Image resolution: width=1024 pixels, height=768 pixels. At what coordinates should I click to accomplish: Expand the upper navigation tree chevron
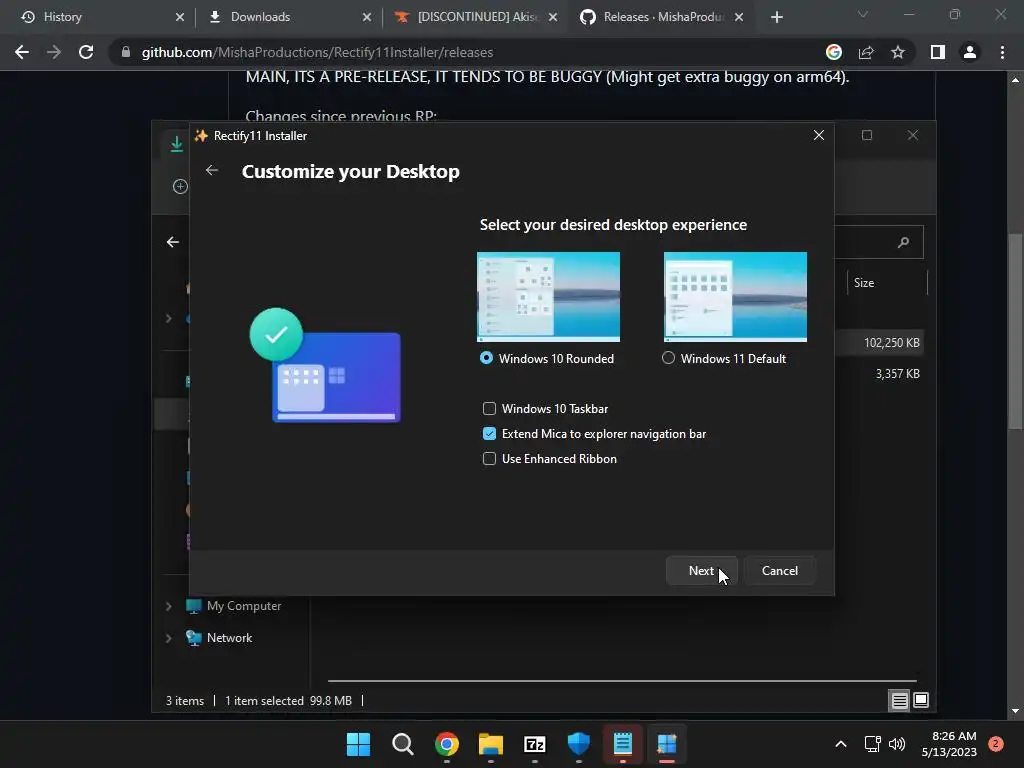[168, 319]
